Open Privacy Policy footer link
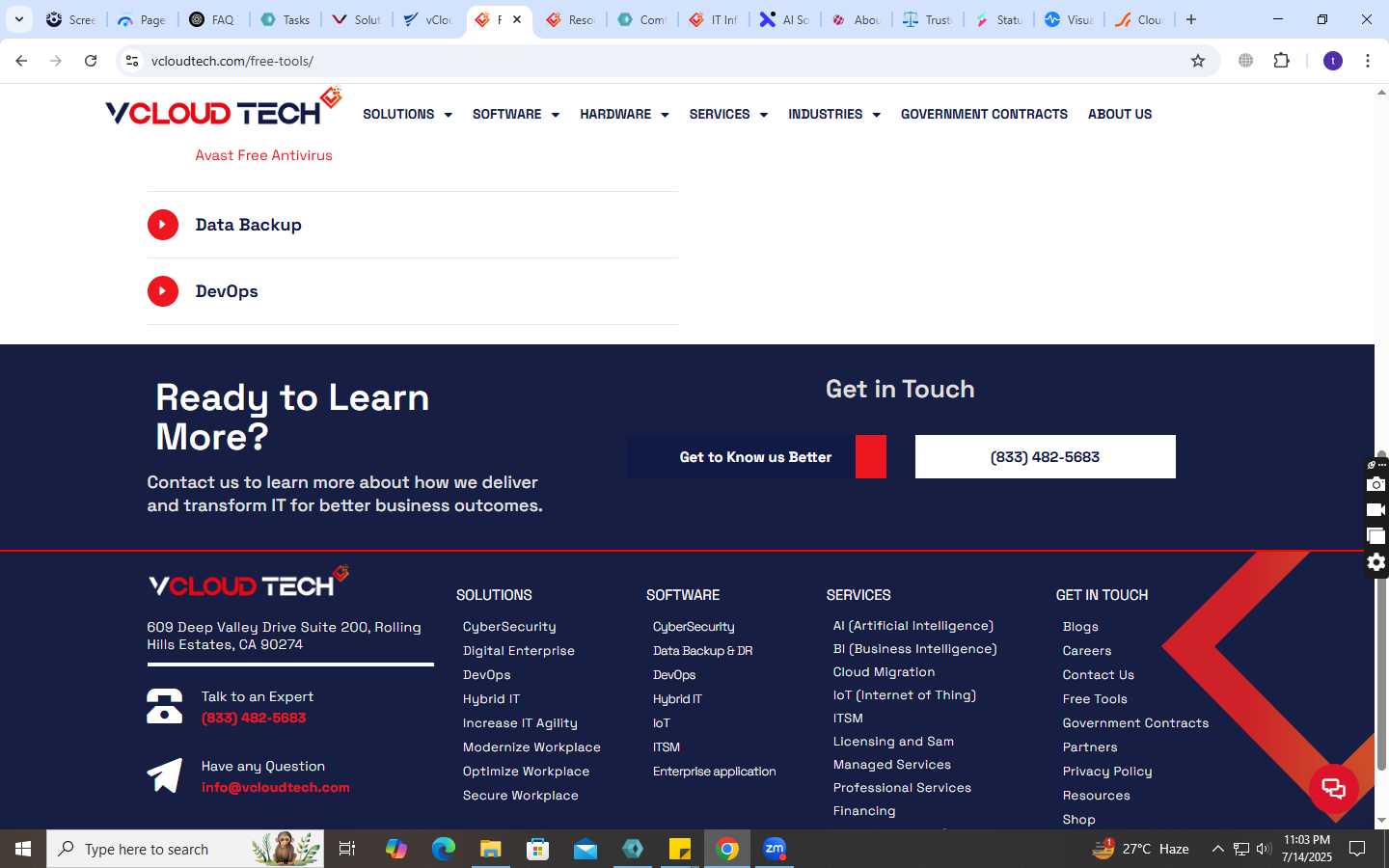Screen dimensions: 1389x868 click(1107, 772)
